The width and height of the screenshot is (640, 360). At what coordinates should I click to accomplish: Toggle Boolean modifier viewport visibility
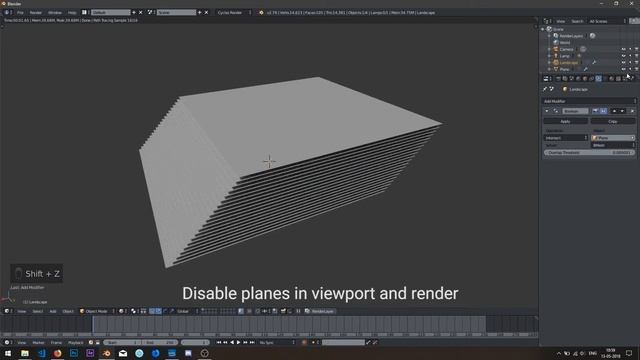tap(603, 111)
